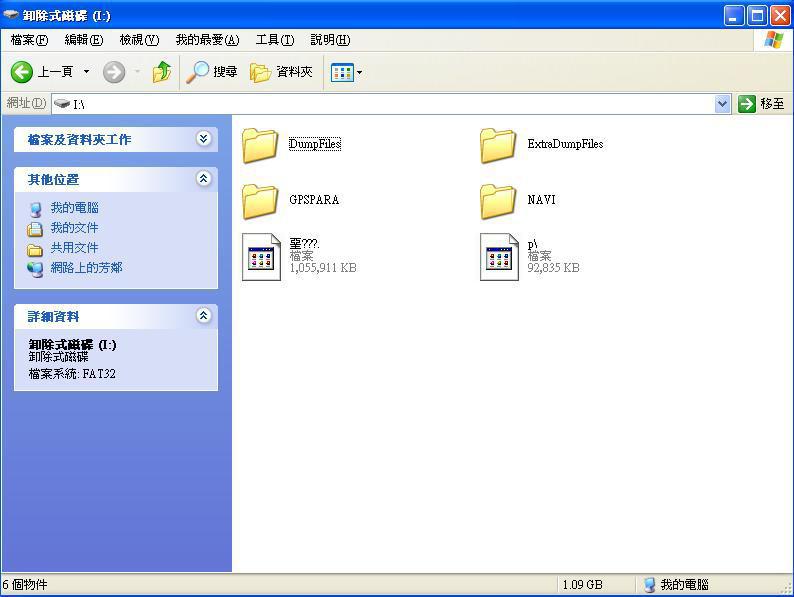Select the DumpFiles folder icon
This screenshot has height=597, width=794.
click(260, 145)
